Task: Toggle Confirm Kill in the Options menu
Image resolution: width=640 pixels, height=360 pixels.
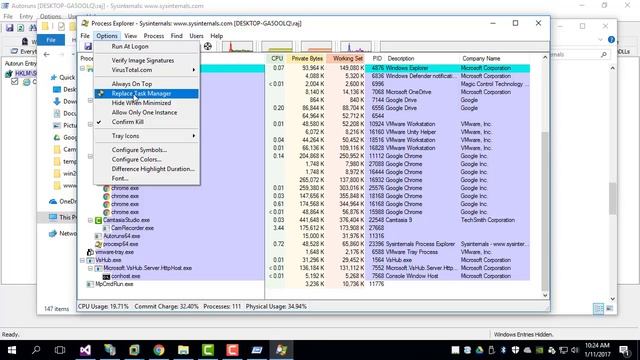Action: 128,122
